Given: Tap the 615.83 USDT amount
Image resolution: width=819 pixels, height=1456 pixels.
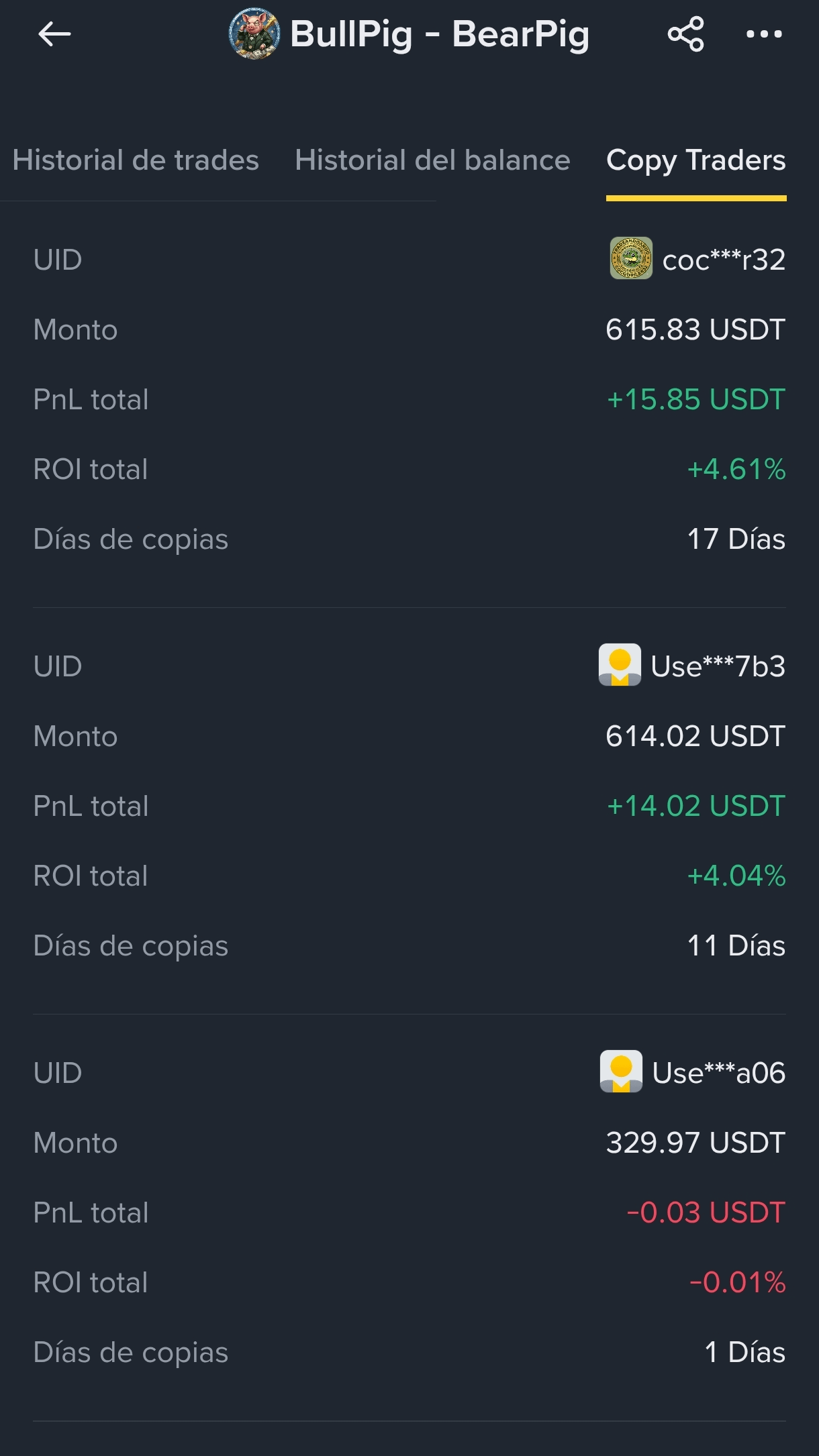Looking at the screenshot, I should click(x=695, y=329).
